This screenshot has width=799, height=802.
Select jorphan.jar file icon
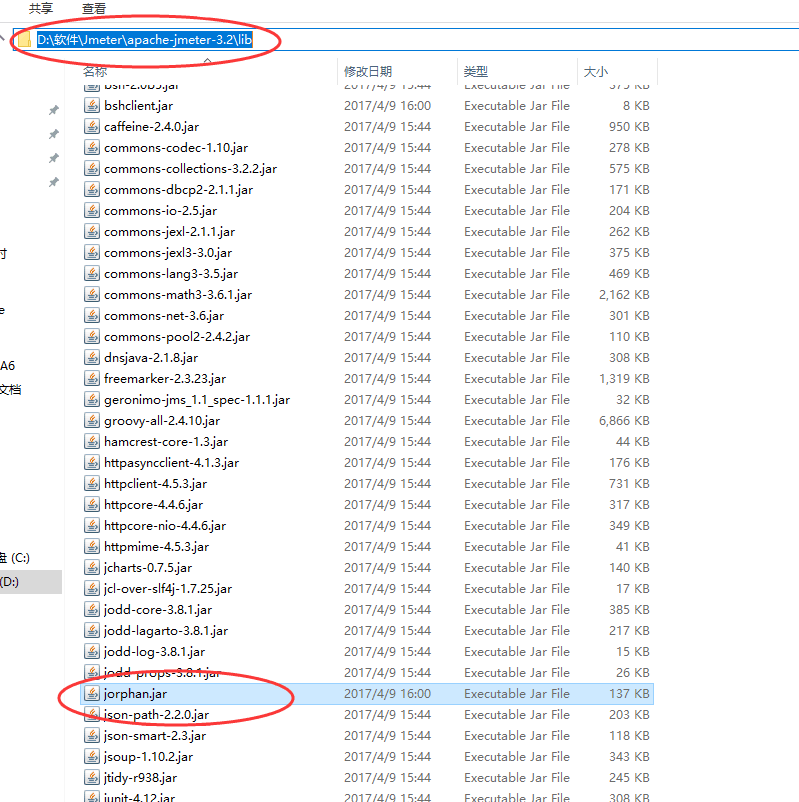[x=92, y=693]
